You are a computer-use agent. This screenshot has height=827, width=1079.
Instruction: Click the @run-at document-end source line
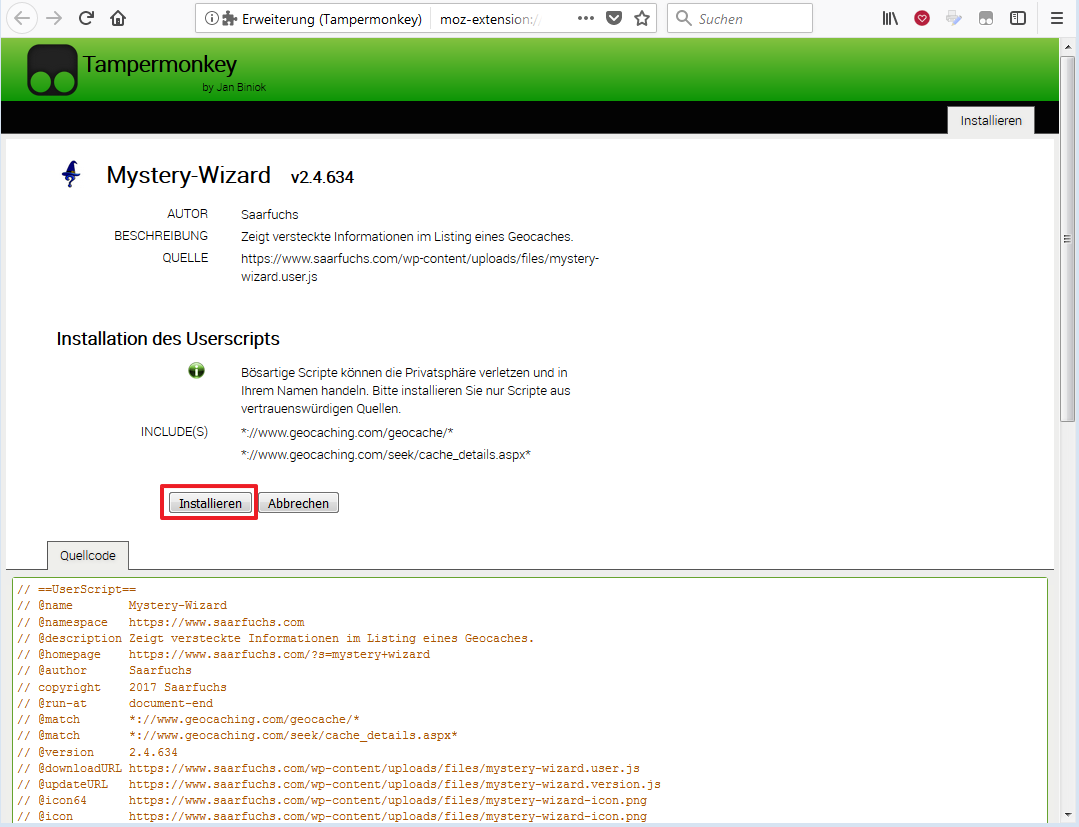pyautogui.click(x=116, y=703)
